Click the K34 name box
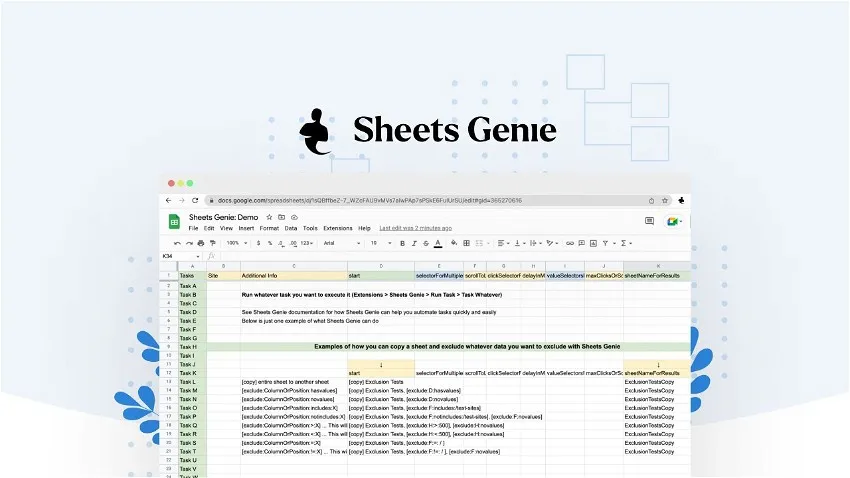Screen dimensions: 850x478 [x=181, y=256]
